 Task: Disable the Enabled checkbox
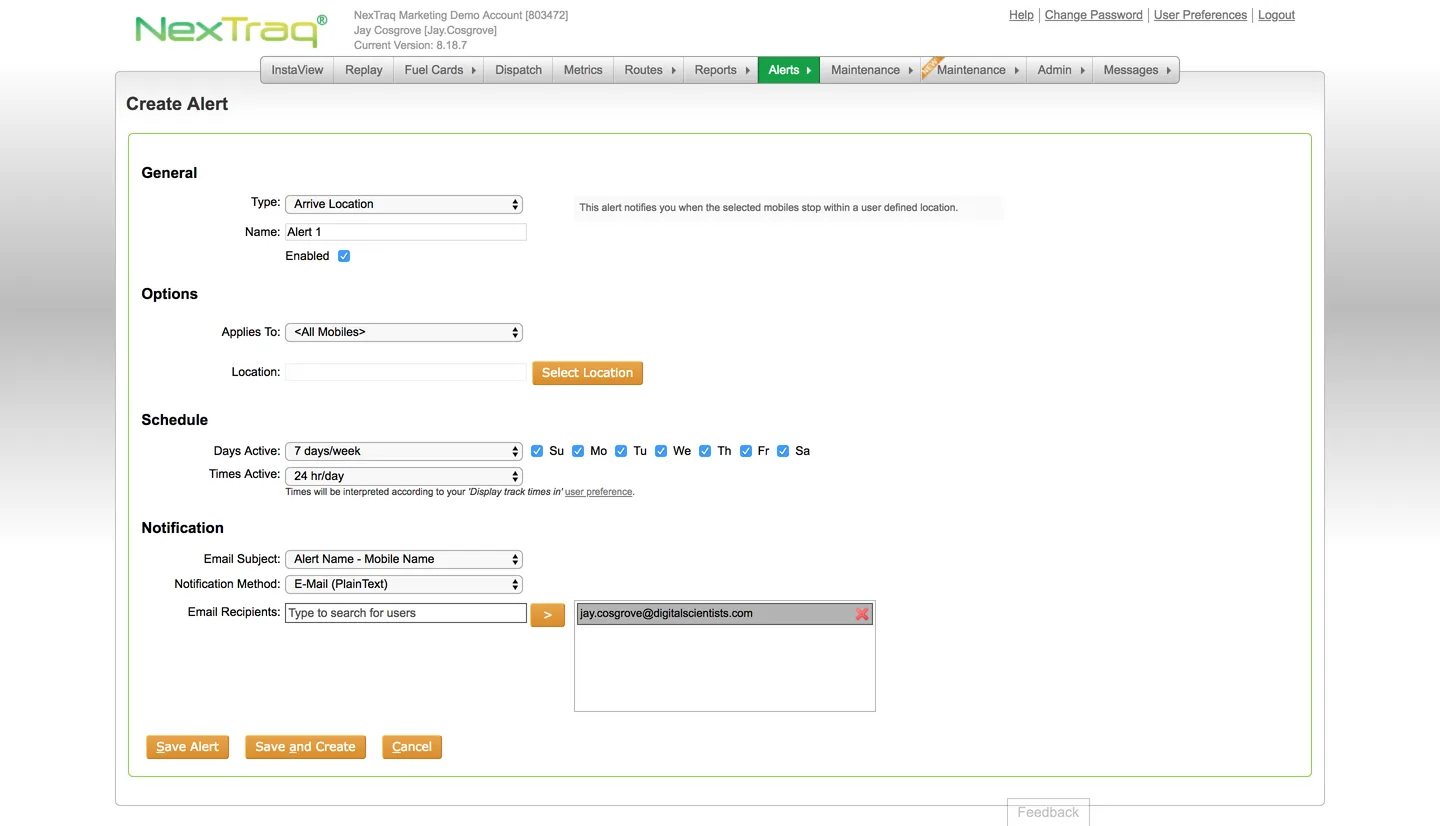click(343, 255)
